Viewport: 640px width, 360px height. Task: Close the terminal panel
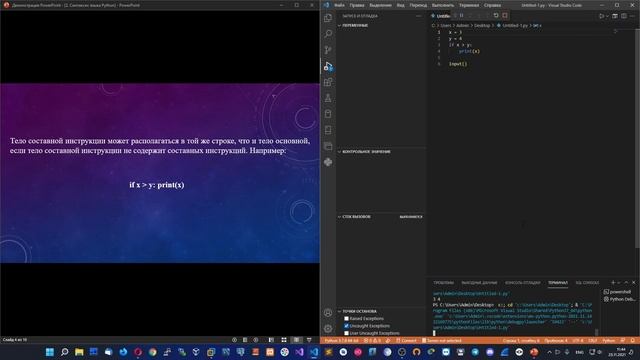(x=633, y=282)
